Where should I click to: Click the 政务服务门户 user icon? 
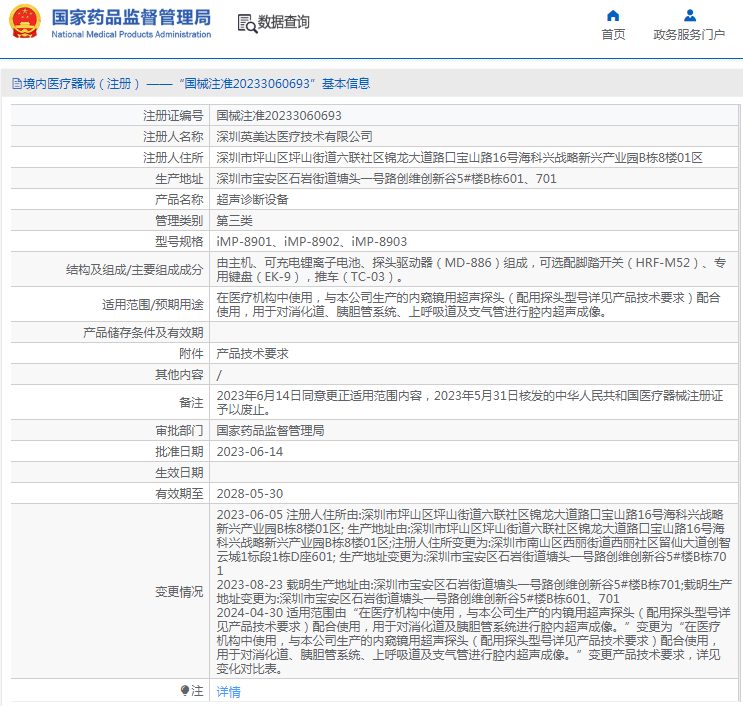689,16
